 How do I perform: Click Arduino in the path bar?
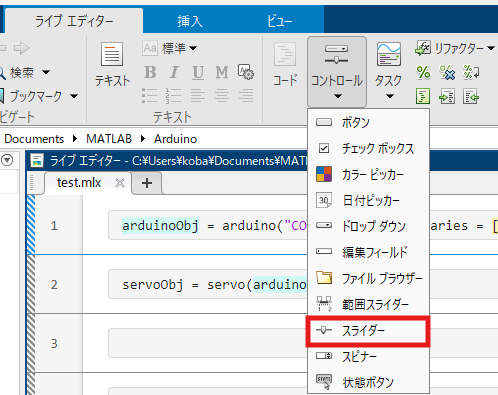[x=175, y=139]
